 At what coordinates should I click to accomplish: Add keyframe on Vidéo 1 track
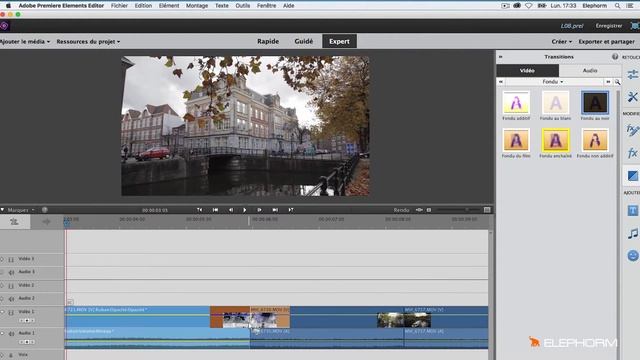point(27,320)
